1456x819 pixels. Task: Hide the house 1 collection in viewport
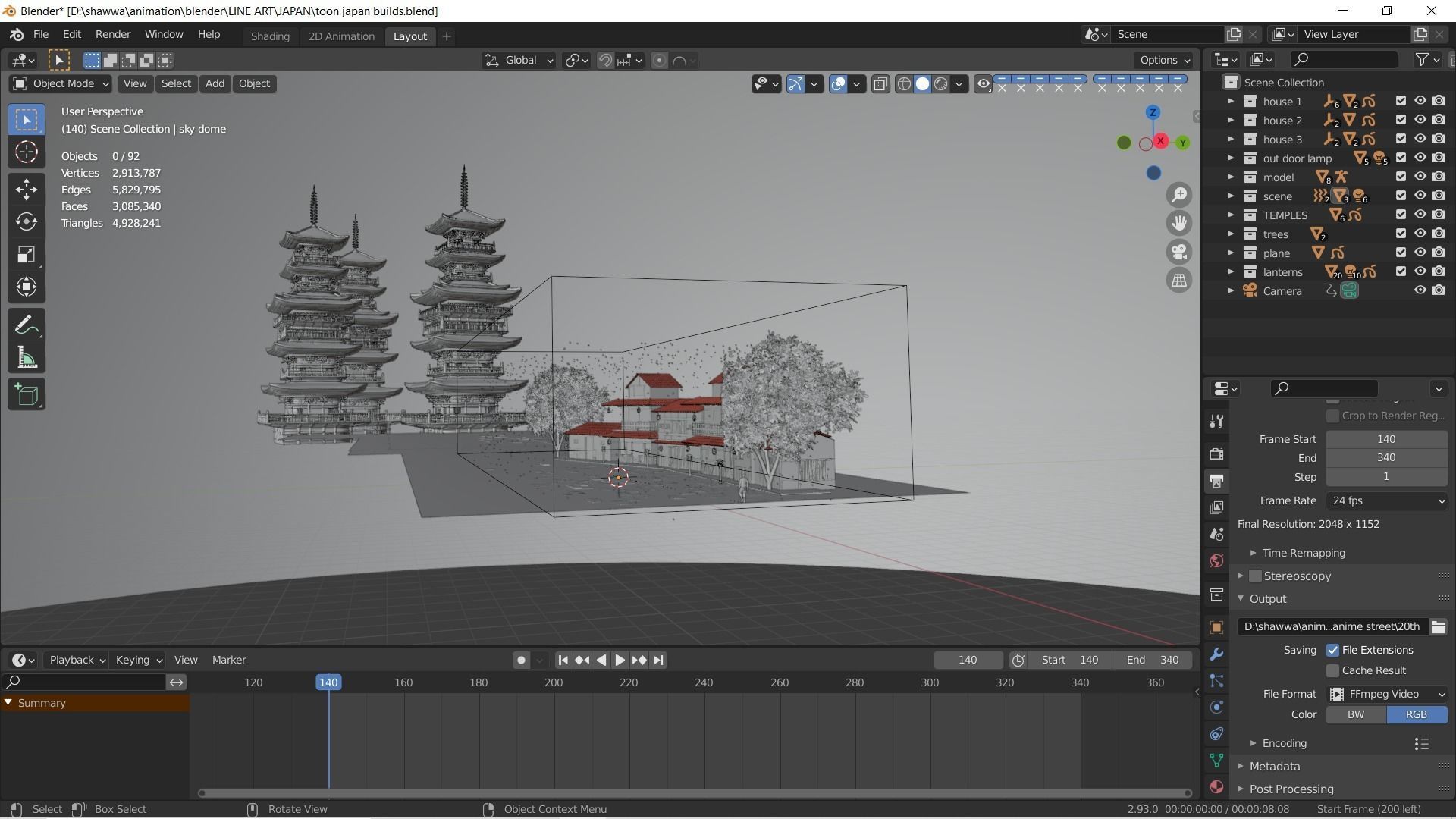1420,101
